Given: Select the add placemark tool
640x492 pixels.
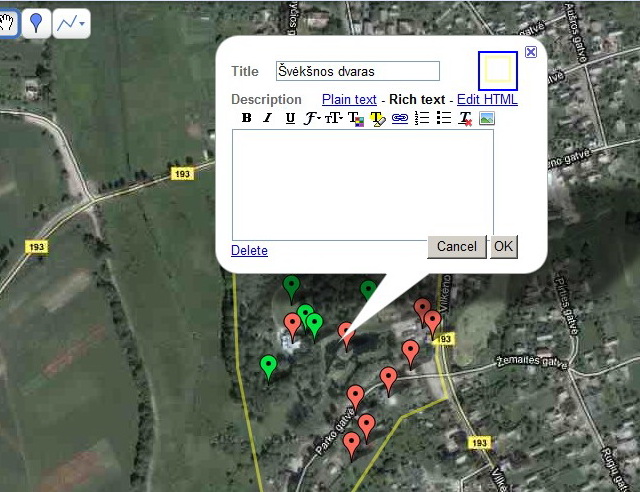Looking at the screenshot, I should click(x=36, y=22).
